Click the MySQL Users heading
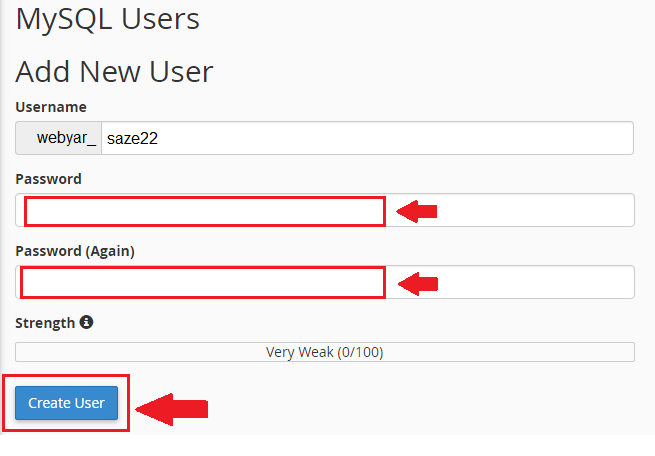655x456 pixels. tap(108, 18)
